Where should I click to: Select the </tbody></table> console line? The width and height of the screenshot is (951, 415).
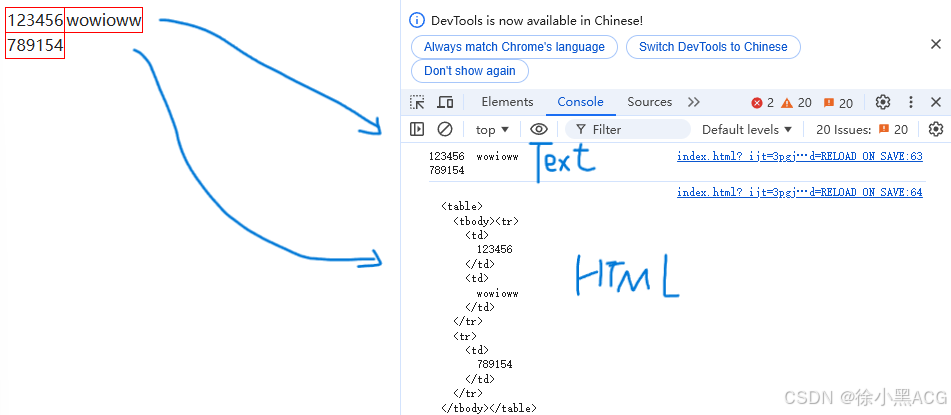(x=489, y=408)
